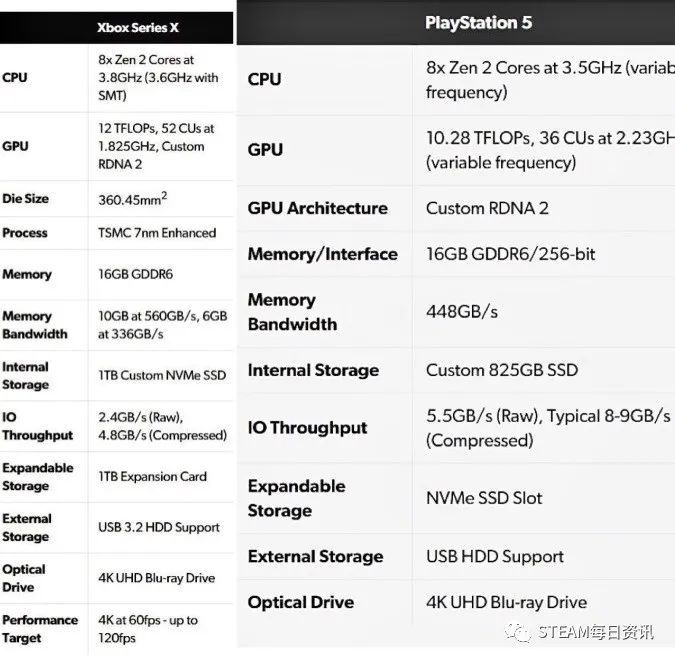Viewport: 675px width, 662px height.
Task: Click the Xbox 'CPU' row label
Action: 15,77
